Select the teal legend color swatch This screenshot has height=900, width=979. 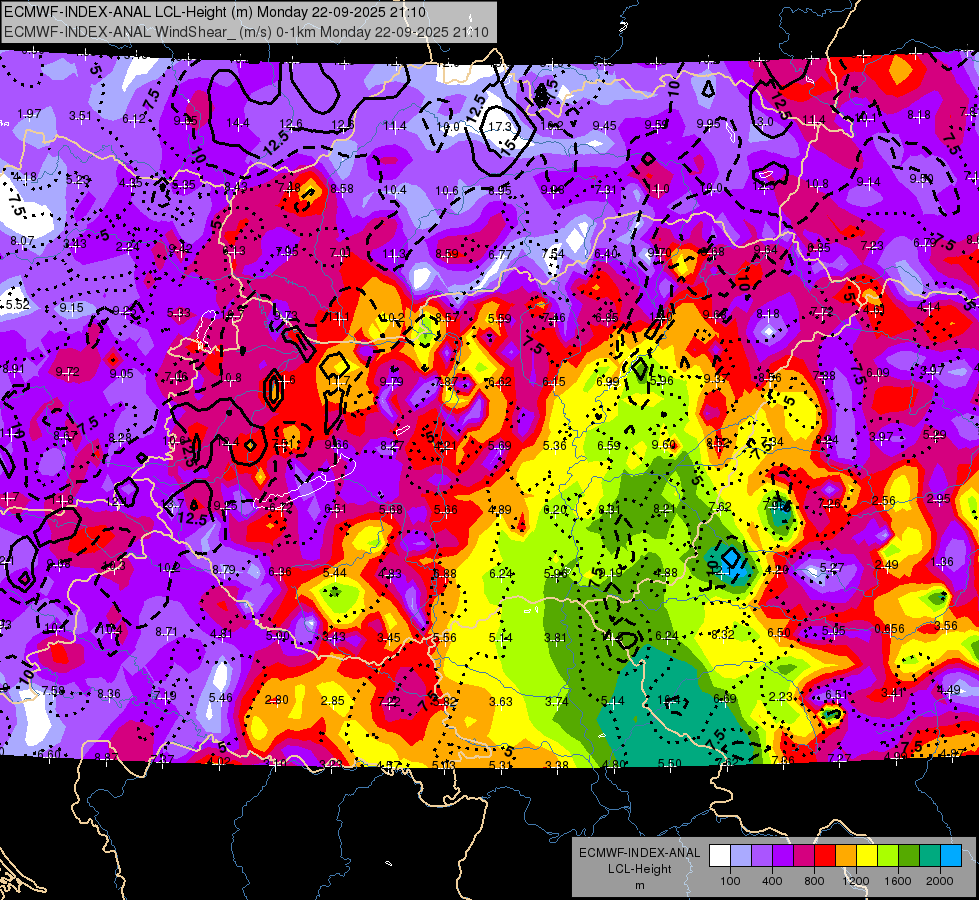930,856
